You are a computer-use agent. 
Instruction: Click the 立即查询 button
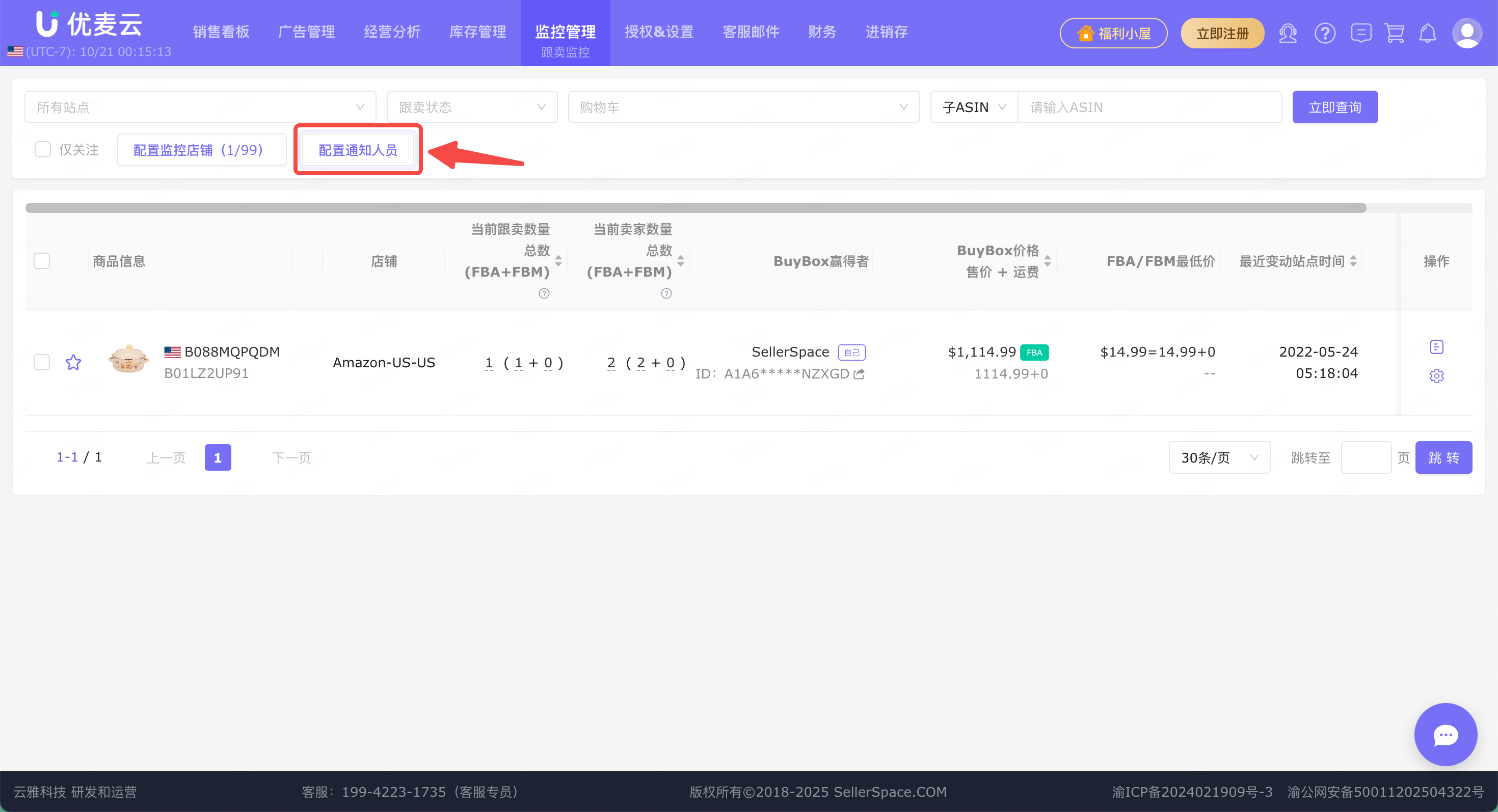1334,107
